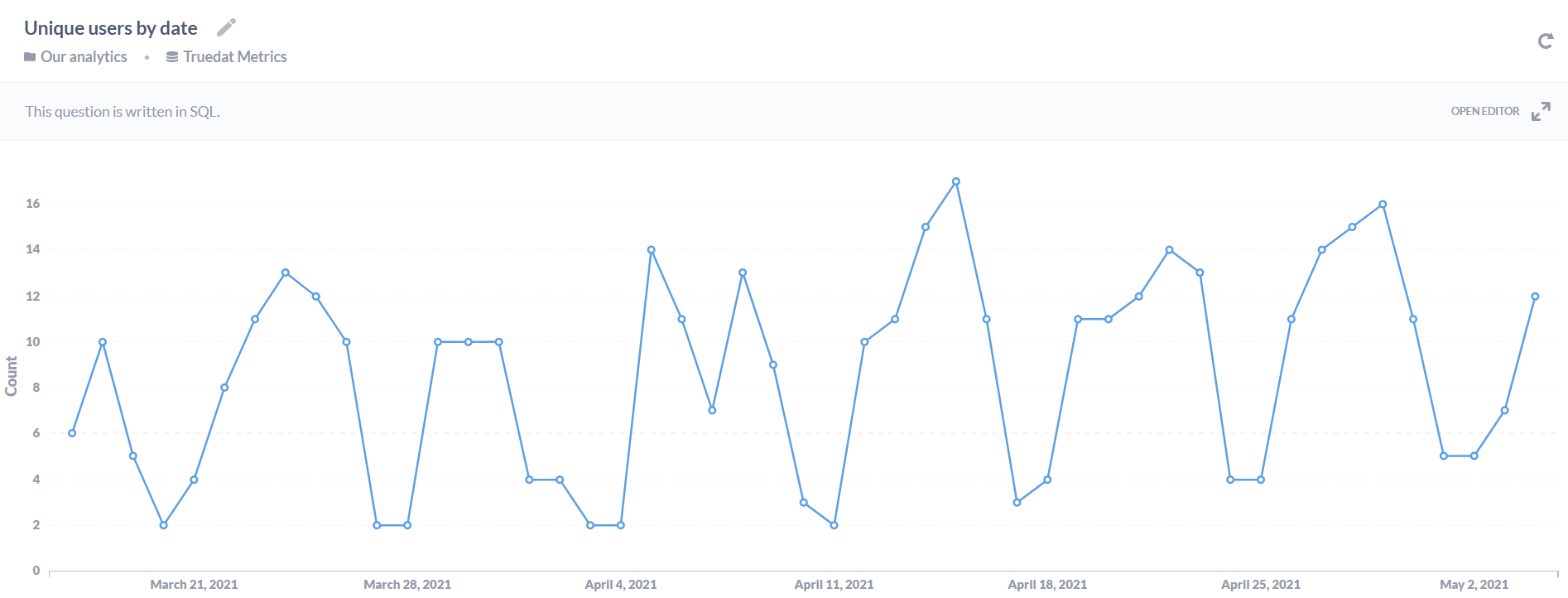Click the April 11, 2021 axis label
The image size is (1568, 598).
point(834,585)
